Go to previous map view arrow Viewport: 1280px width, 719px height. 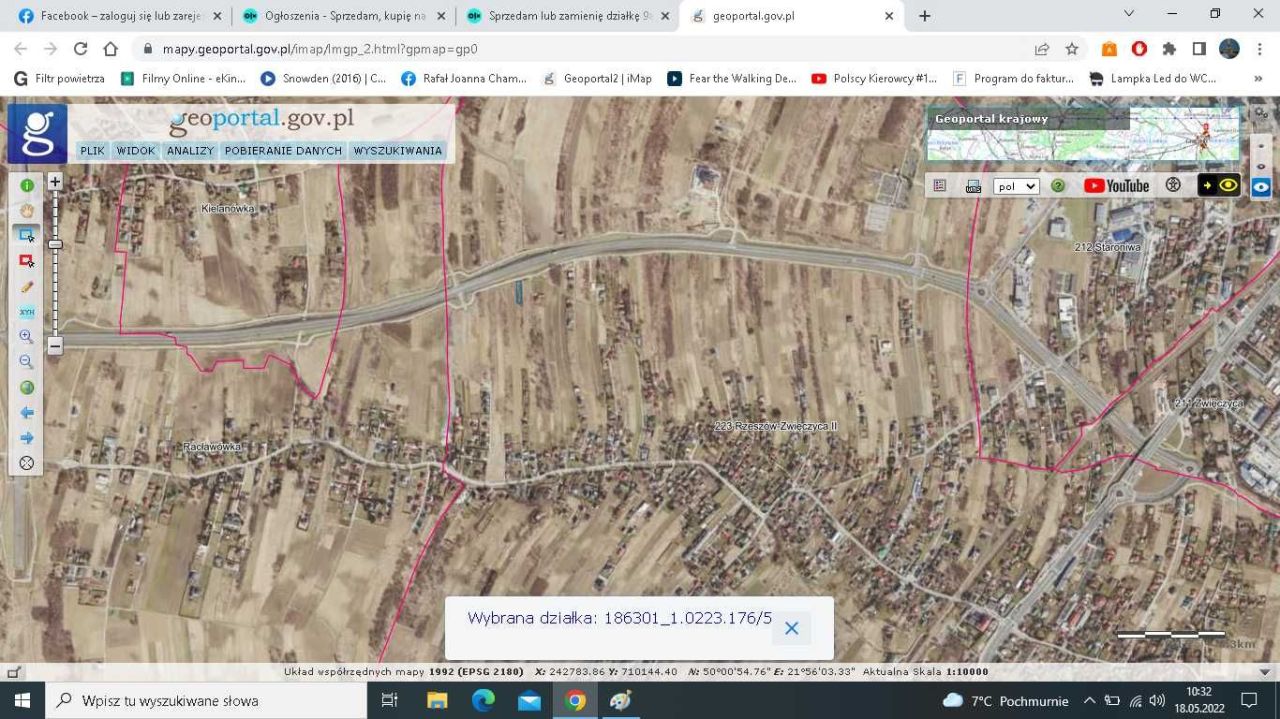click(x=27, y=413)
